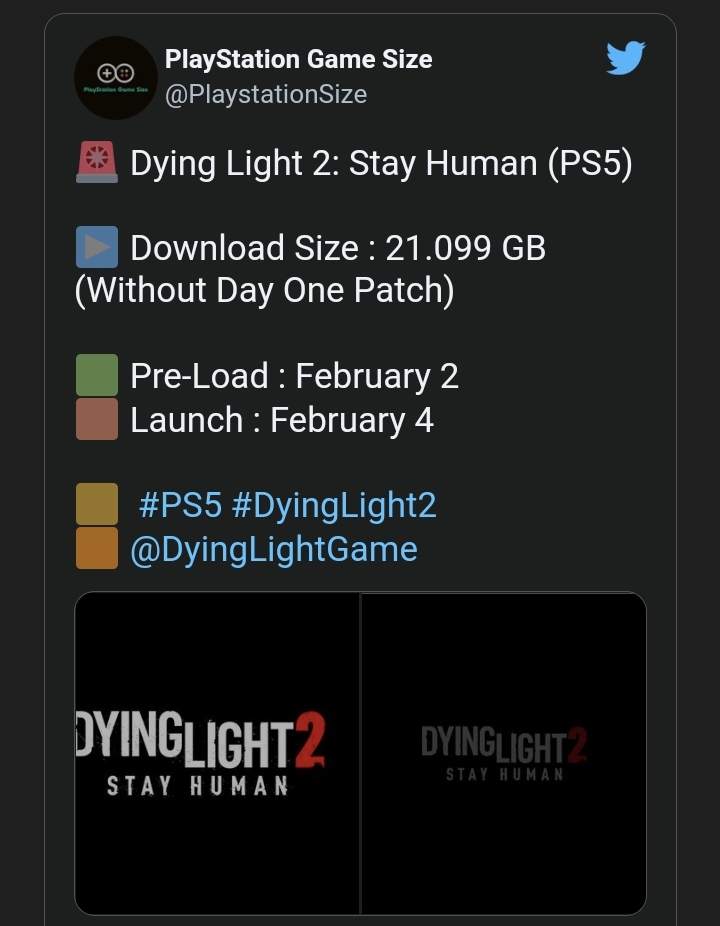
Task: Open the right dimmed Dying Light 2 image
Action: click(x=504, y=754)
